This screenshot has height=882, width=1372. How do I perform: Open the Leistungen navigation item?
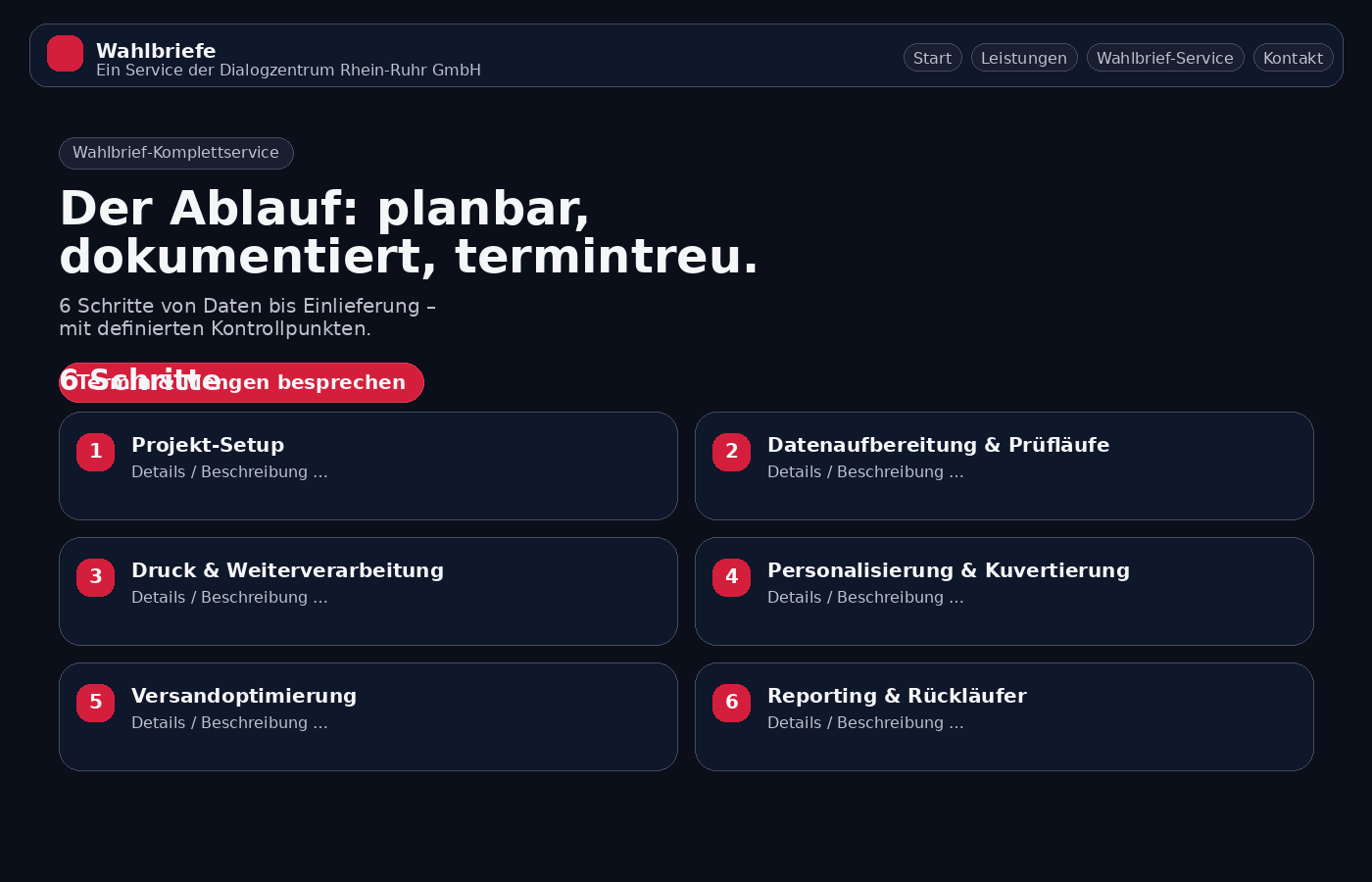click(x=1024, y=57)
